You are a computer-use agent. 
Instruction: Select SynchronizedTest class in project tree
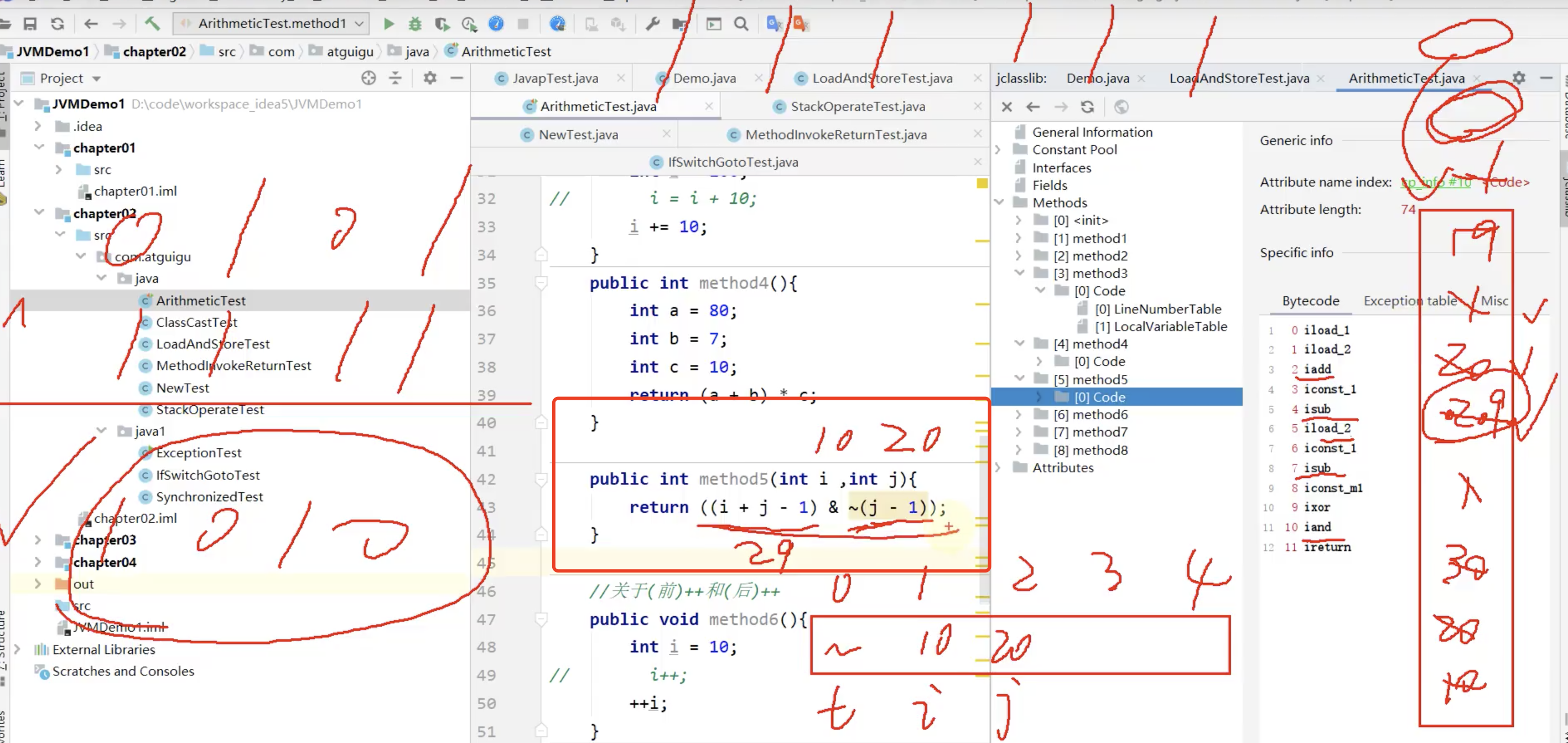coord(209,497)
